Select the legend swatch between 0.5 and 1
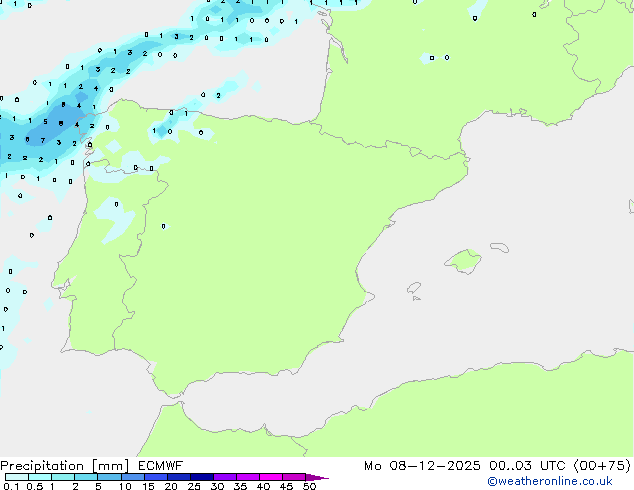Viewport: 634px width, 490px height. (x=40, y=477)
